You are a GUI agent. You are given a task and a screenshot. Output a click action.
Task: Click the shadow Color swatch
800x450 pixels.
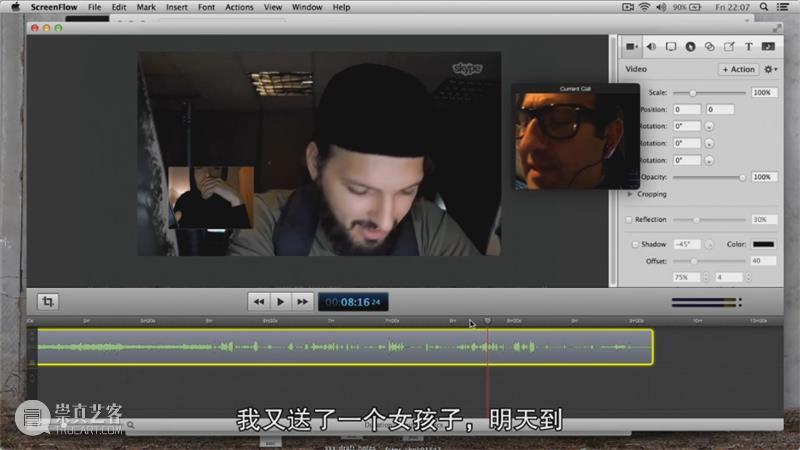pyautogui.click(x=763, y=244)
